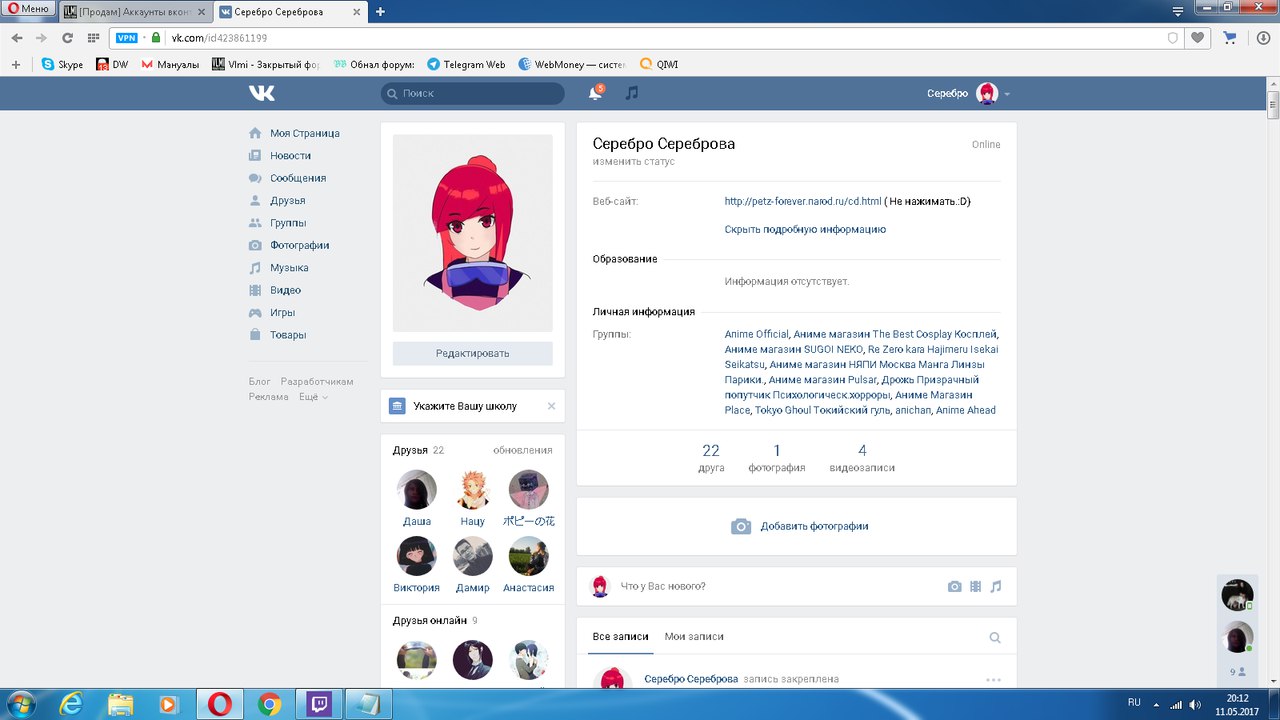Attach a photo via post camera icon
1280x720 pixels.
pos(954,586)
